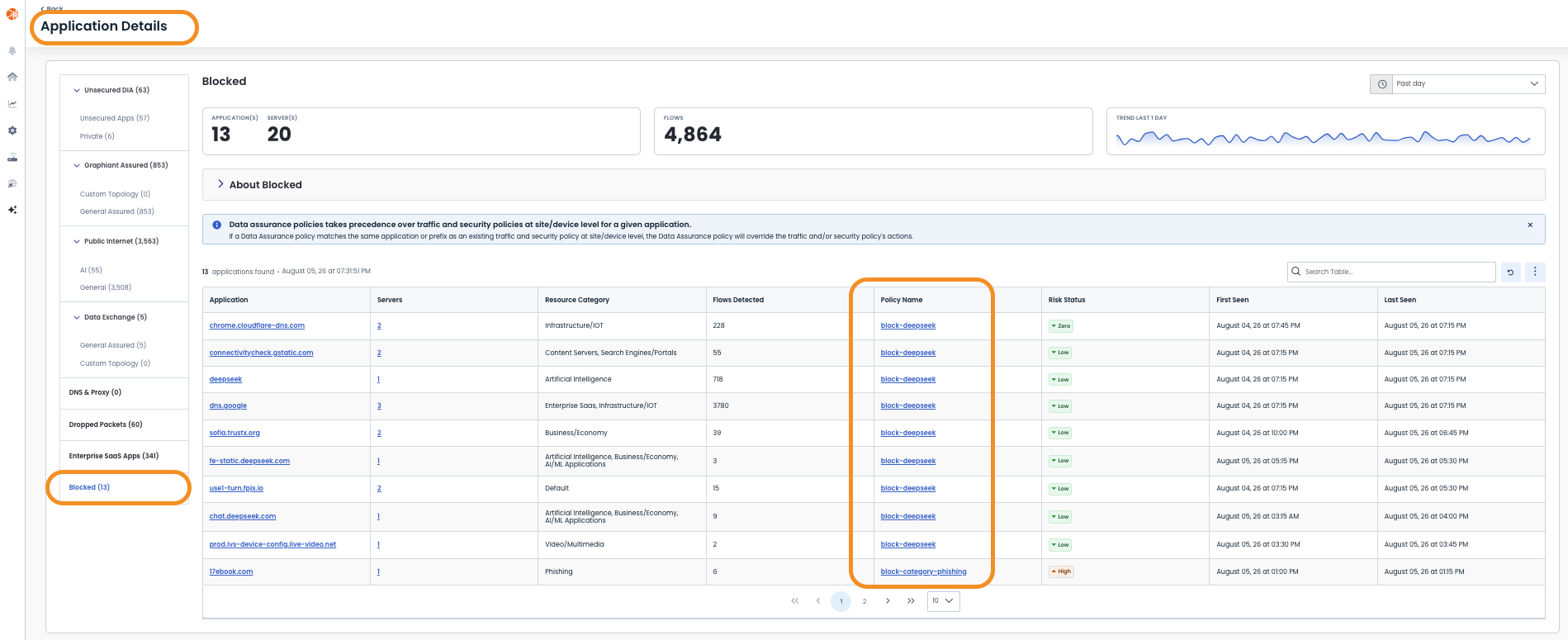Click the refresh table icon
Viewport: 1568px width, 640px height.
(x=1510, y=272)
